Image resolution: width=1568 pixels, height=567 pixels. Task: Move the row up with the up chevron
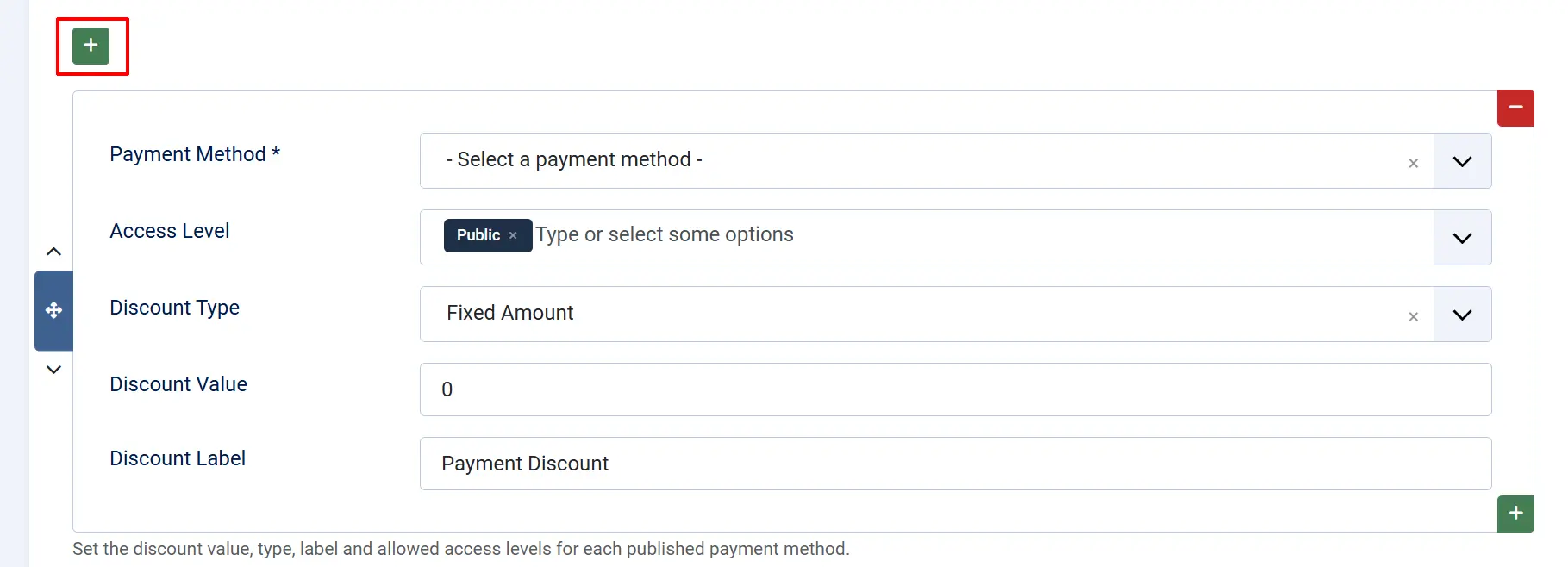pos(53,252)
